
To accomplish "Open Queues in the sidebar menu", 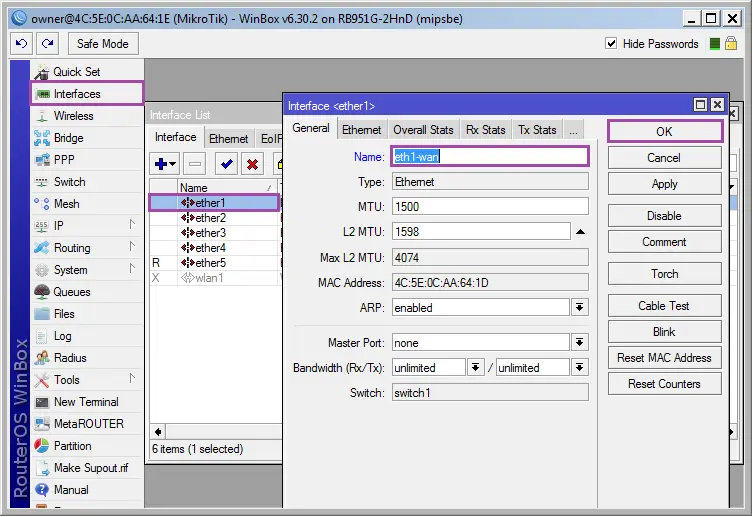I will [x=71, y=292].
